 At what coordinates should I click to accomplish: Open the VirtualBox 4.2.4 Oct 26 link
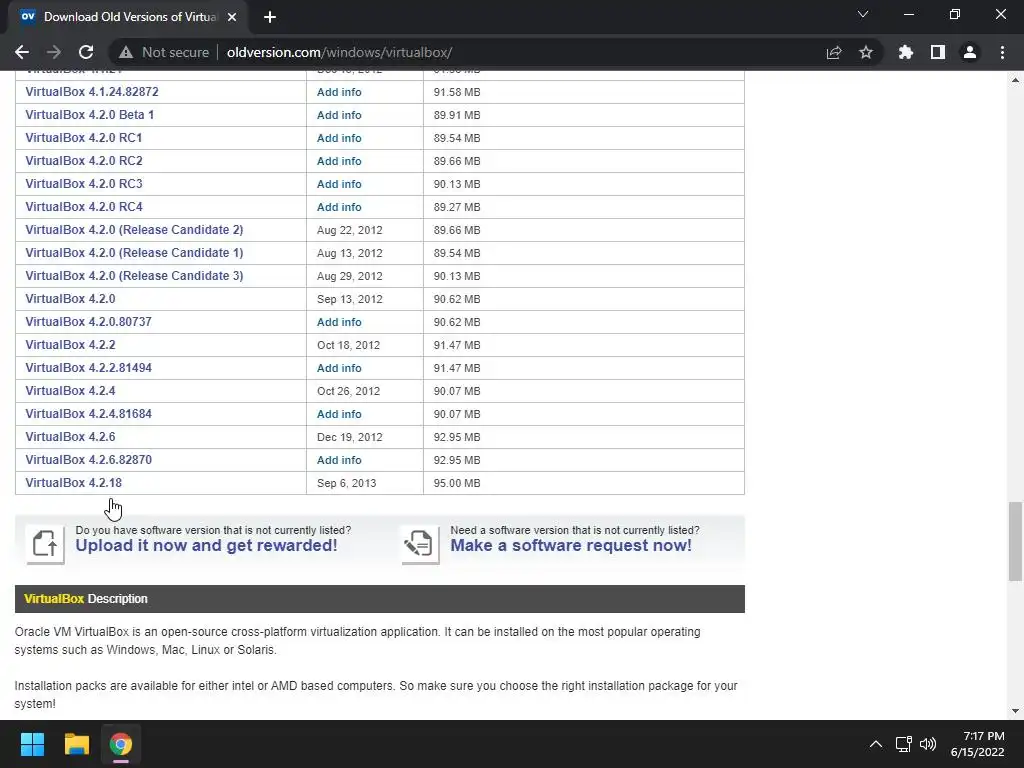[x=71, y=391]
